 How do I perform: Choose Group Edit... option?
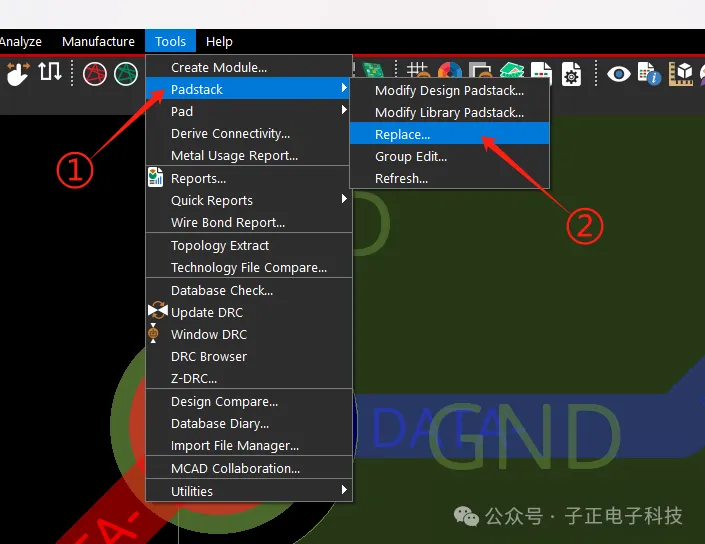pyautogui.click(x=450, y=156)
